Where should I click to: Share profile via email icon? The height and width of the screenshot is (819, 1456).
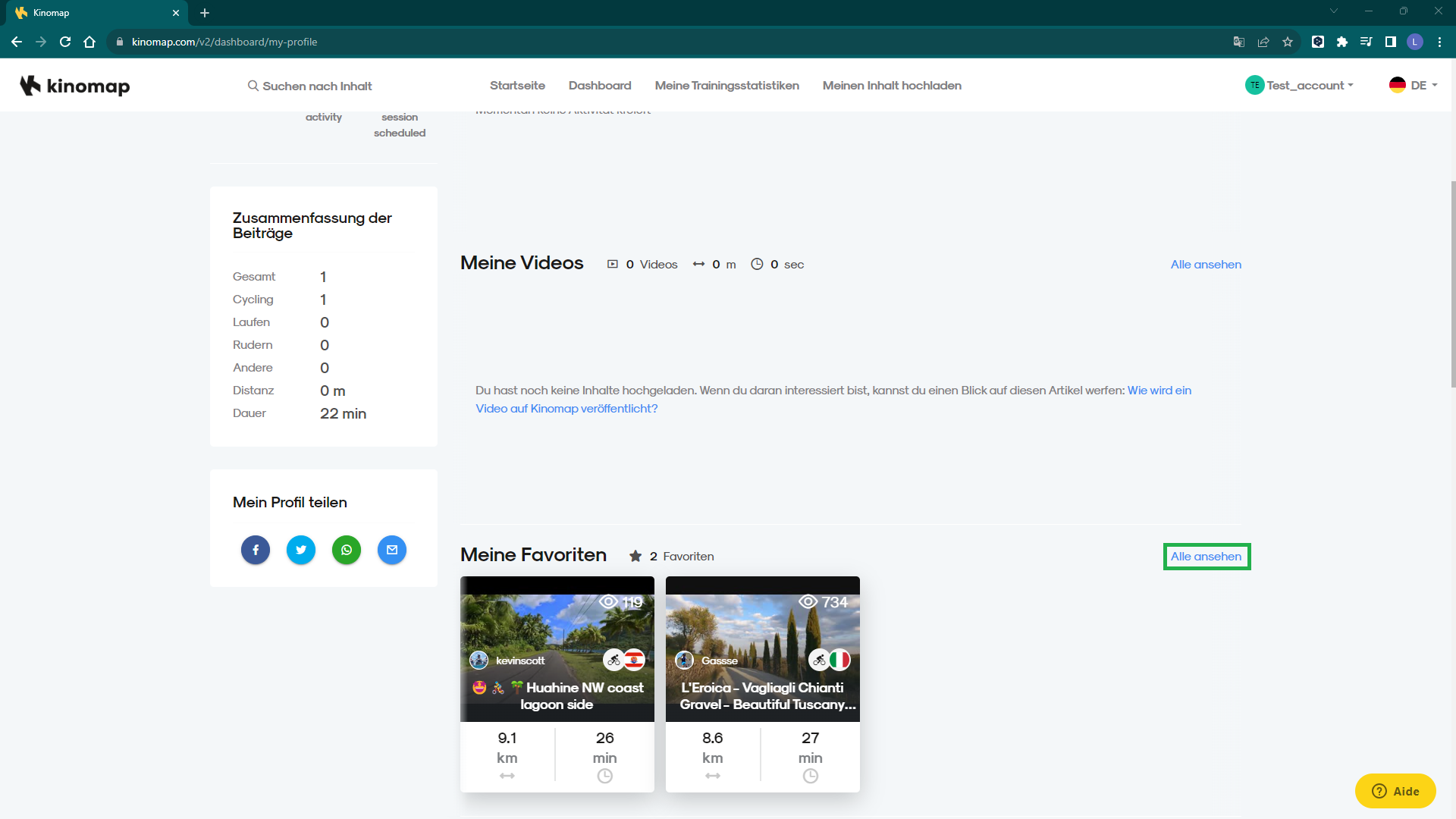(392, 550)
